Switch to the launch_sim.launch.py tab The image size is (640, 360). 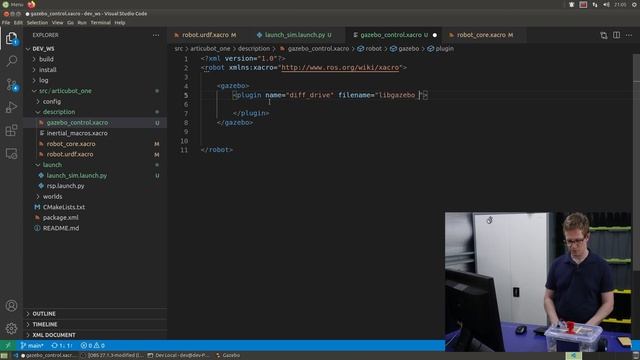pos(294,35)
